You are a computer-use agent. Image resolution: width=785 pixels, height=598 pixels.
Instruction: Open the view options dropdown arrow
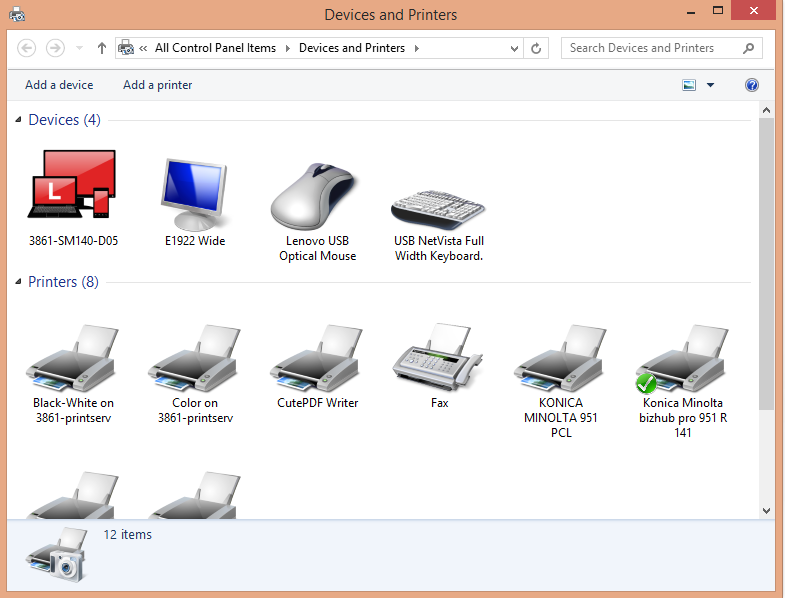(x=710, y=85)
